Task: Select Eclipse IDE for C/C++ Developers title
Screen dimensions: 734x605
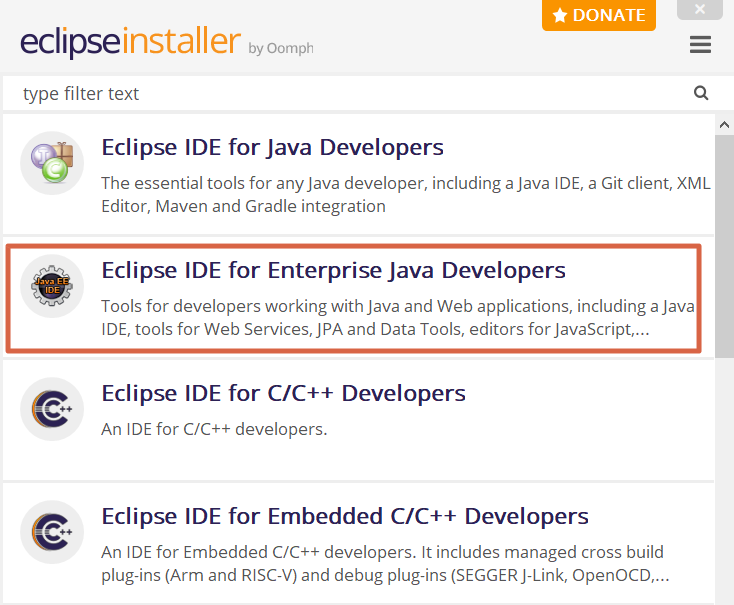Action: coord(284,393)
